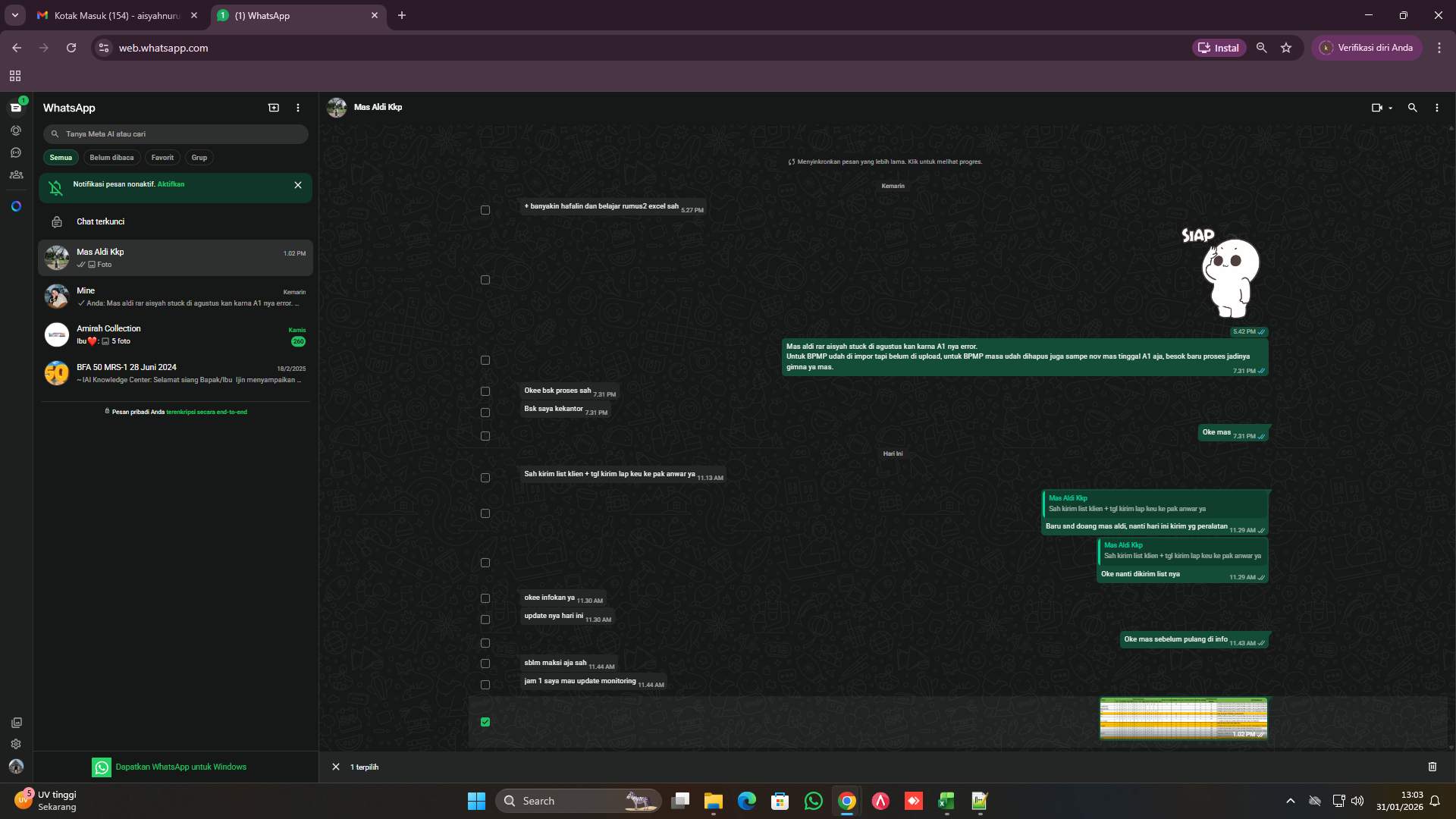Search within the current chat conversation
The image size is (1456, 819).
click(1412, 108)
